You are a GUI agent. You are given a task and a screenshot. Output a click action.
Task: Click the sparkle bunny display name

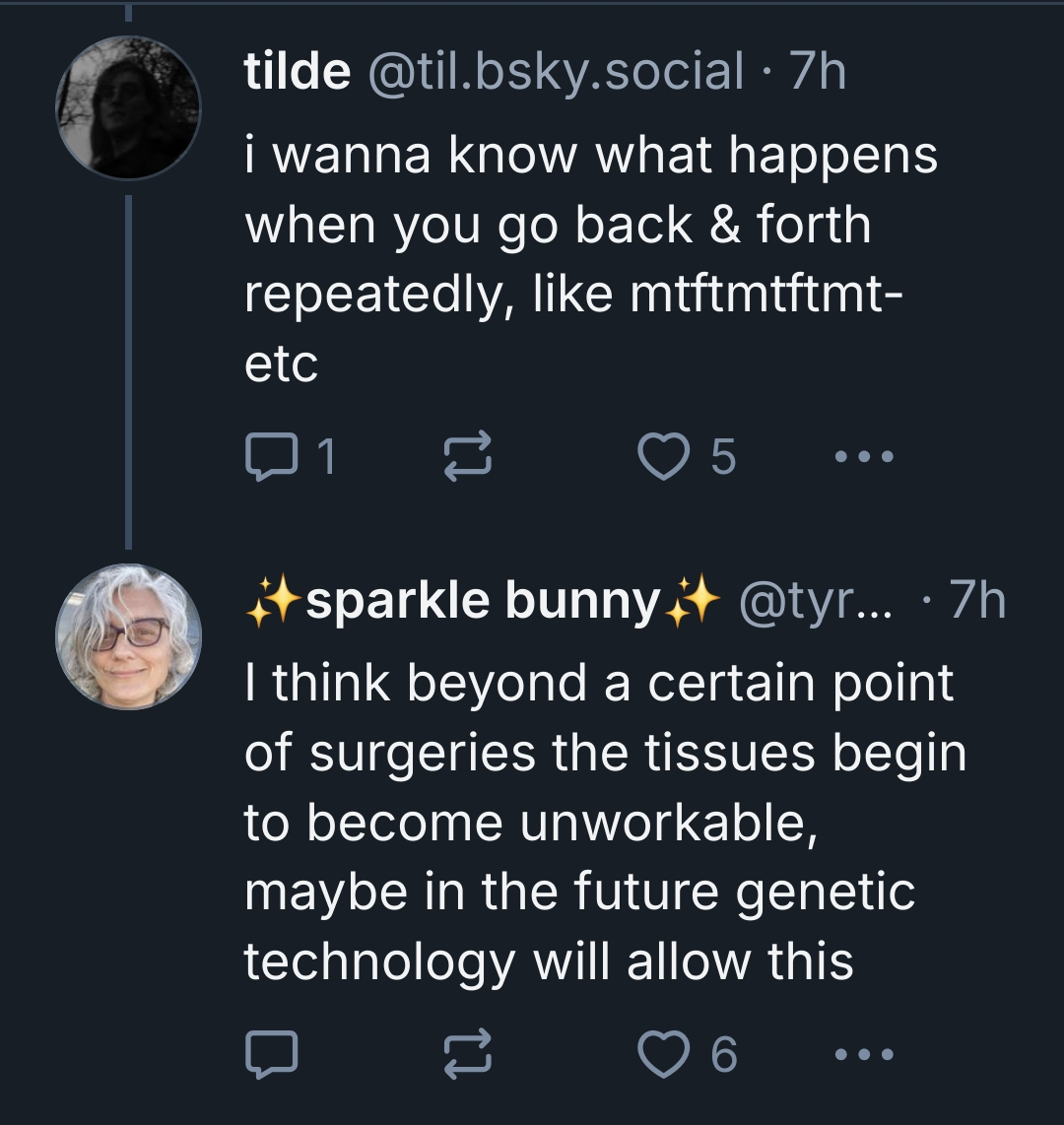[x=483, y=600]
